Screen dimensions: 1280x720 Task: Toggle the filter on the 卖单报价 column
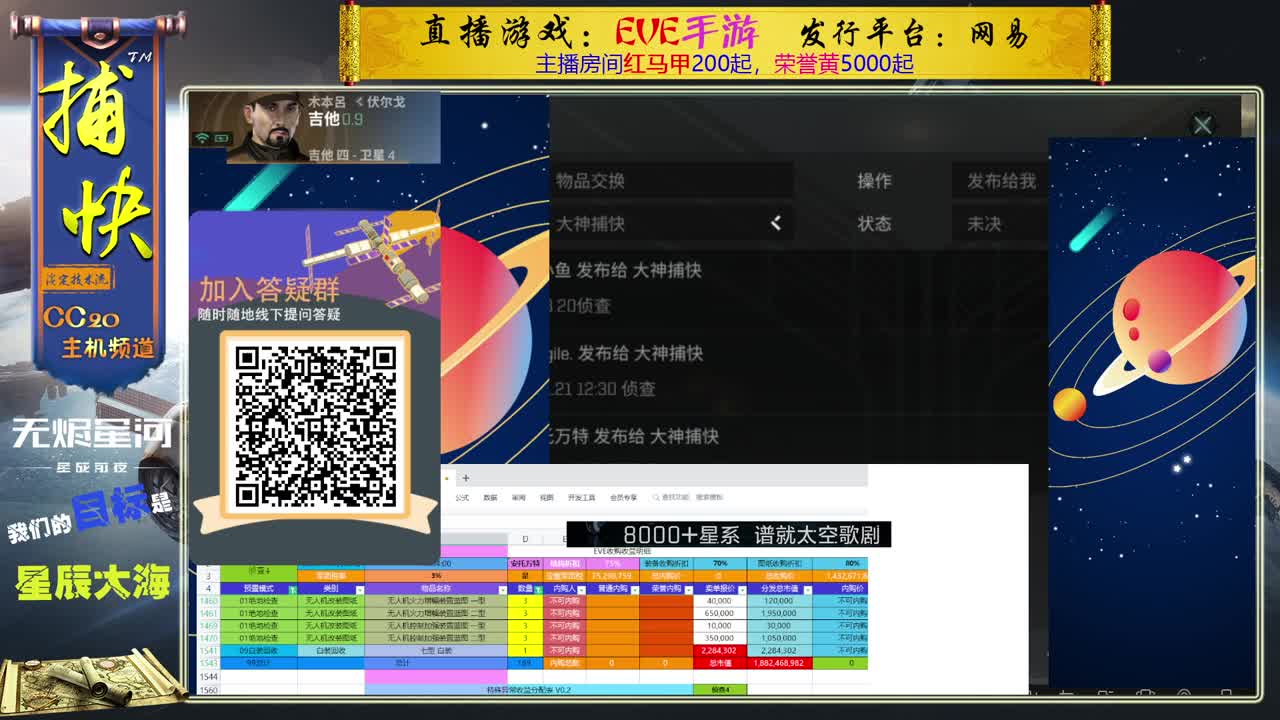743,590
